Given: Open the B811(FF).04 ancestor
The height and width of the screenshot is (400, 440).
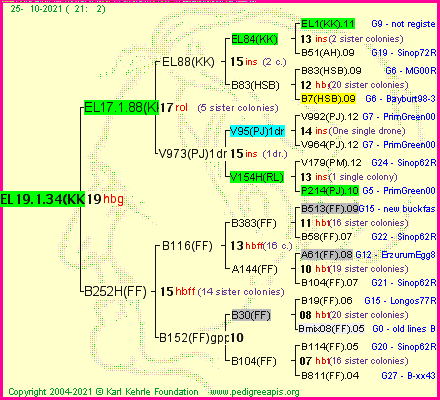Looking at the screenshot, I should click(330, 375).
